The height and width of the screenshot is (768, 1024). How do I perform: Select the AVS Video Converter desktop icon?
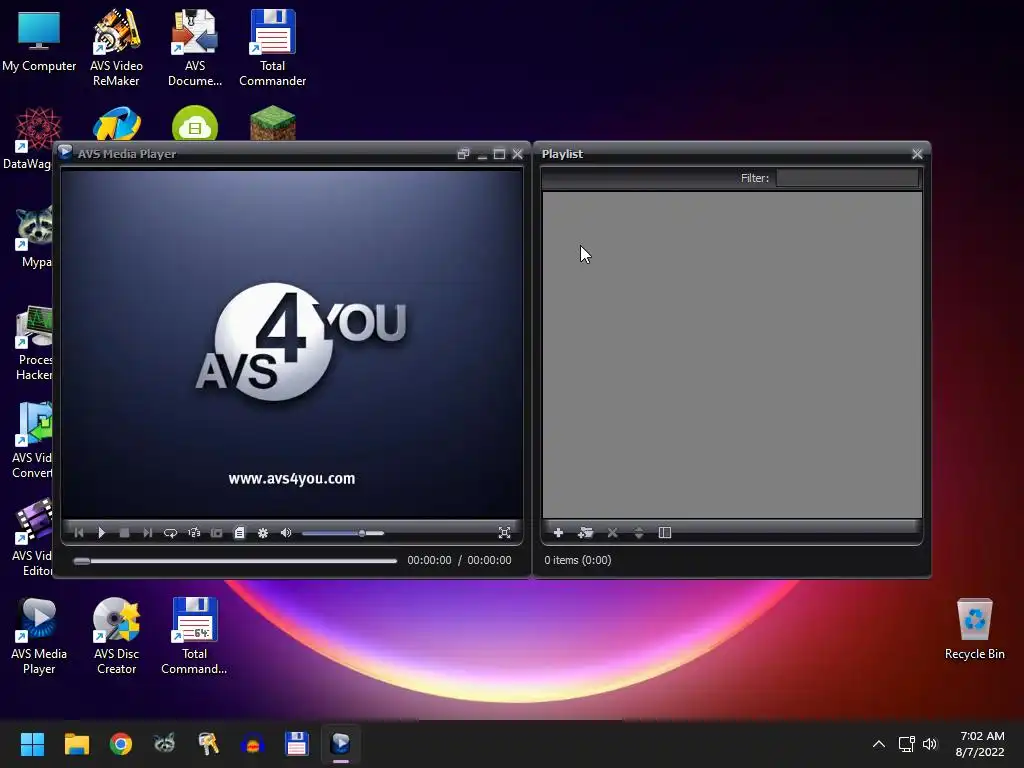click(x=32, y=440)
